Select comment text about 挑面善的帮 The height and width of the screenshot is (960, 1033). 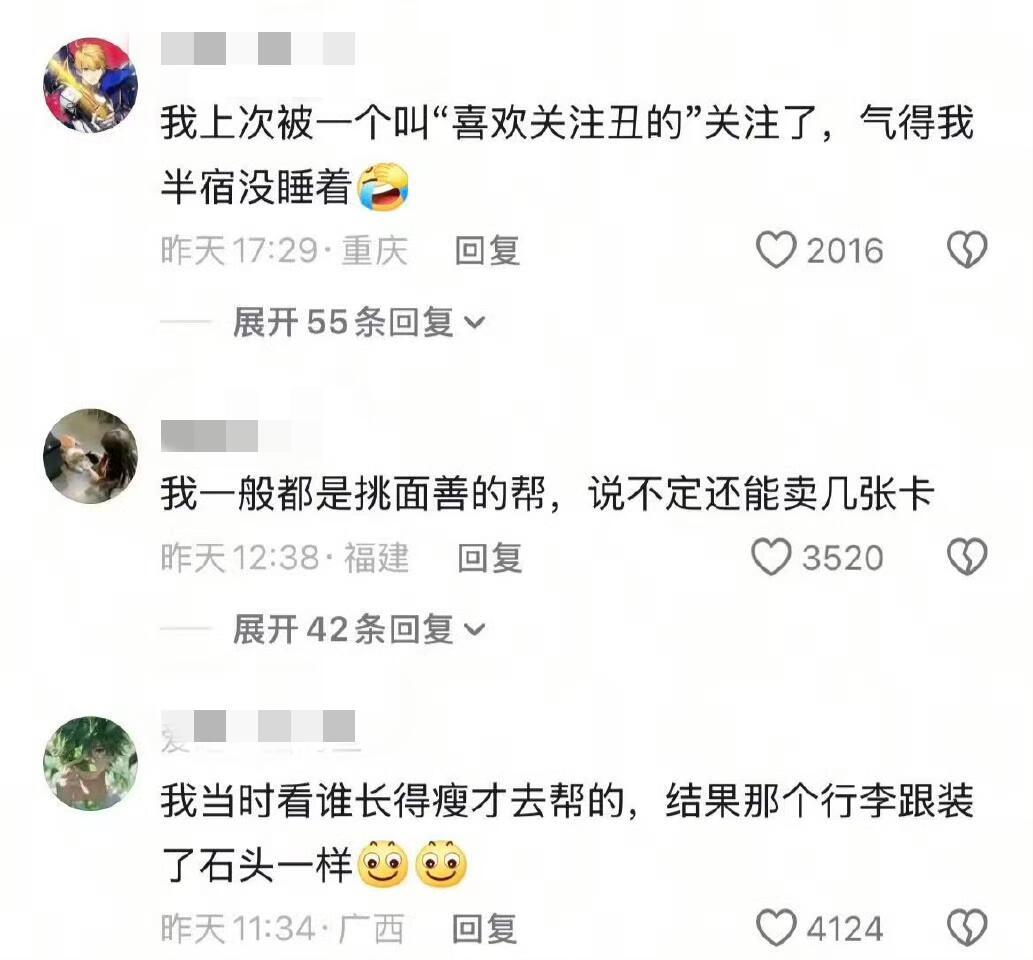point(547,494)
